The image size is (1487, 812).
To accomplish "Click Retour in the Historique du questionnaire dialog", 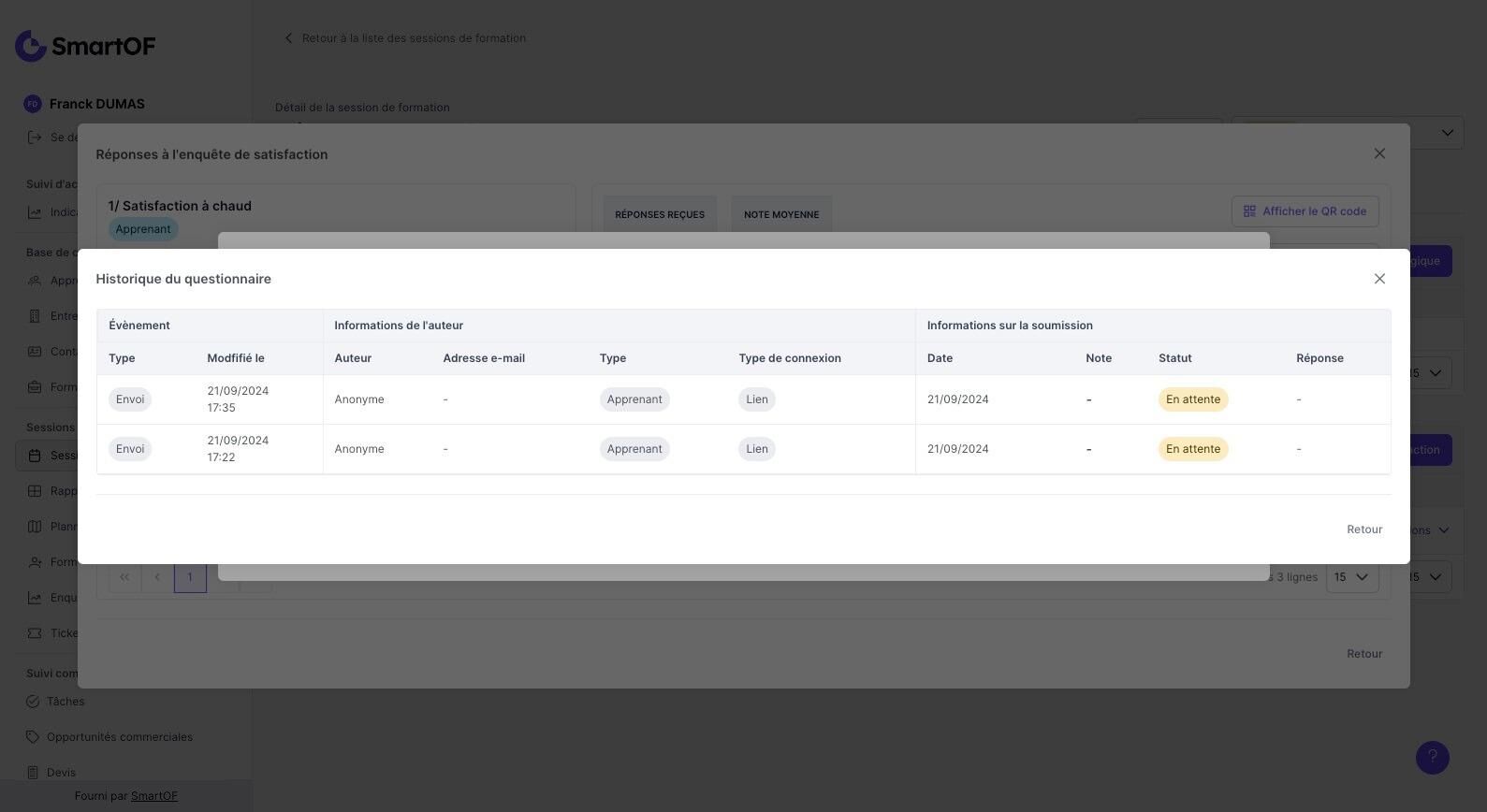I will pyautogui.click(x=1364, y=529).
